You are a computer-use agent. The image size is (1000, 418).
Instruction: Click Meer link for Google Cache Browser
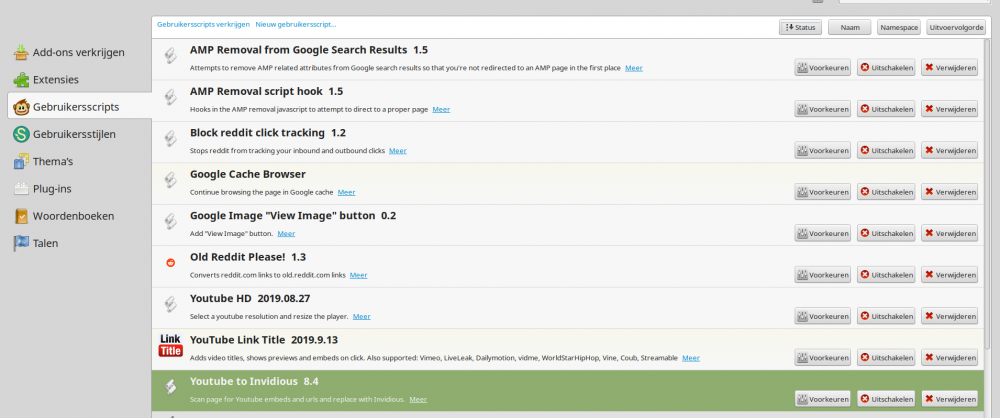346,192
